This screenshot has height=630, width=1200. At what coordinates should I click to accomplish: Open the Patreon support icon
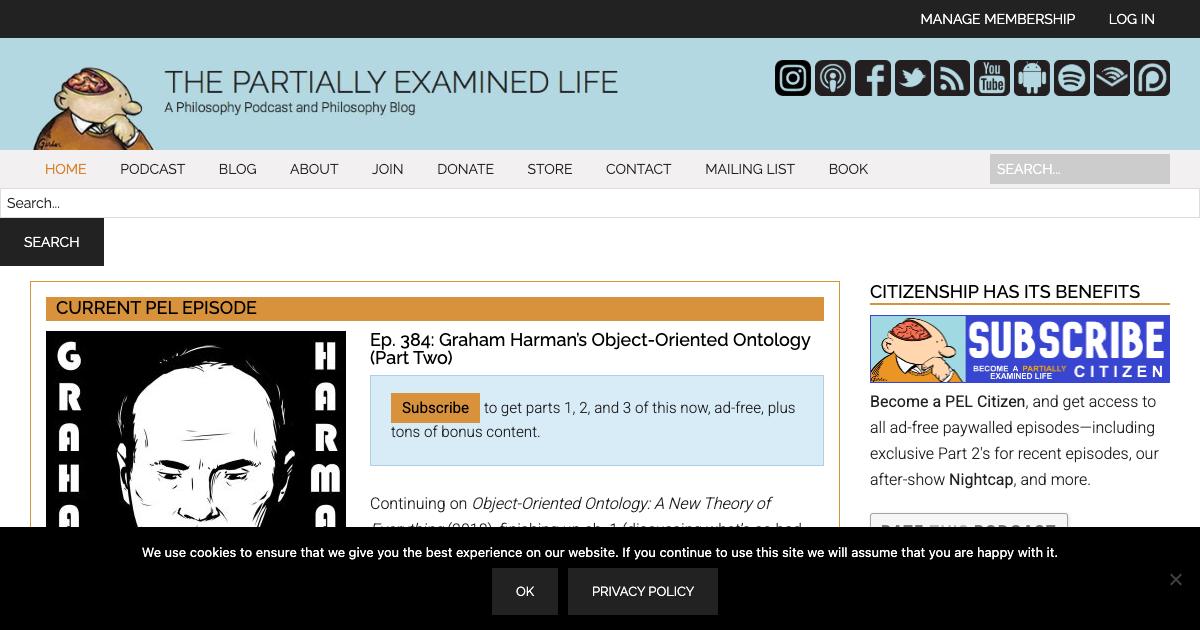tap(1151, 78)
